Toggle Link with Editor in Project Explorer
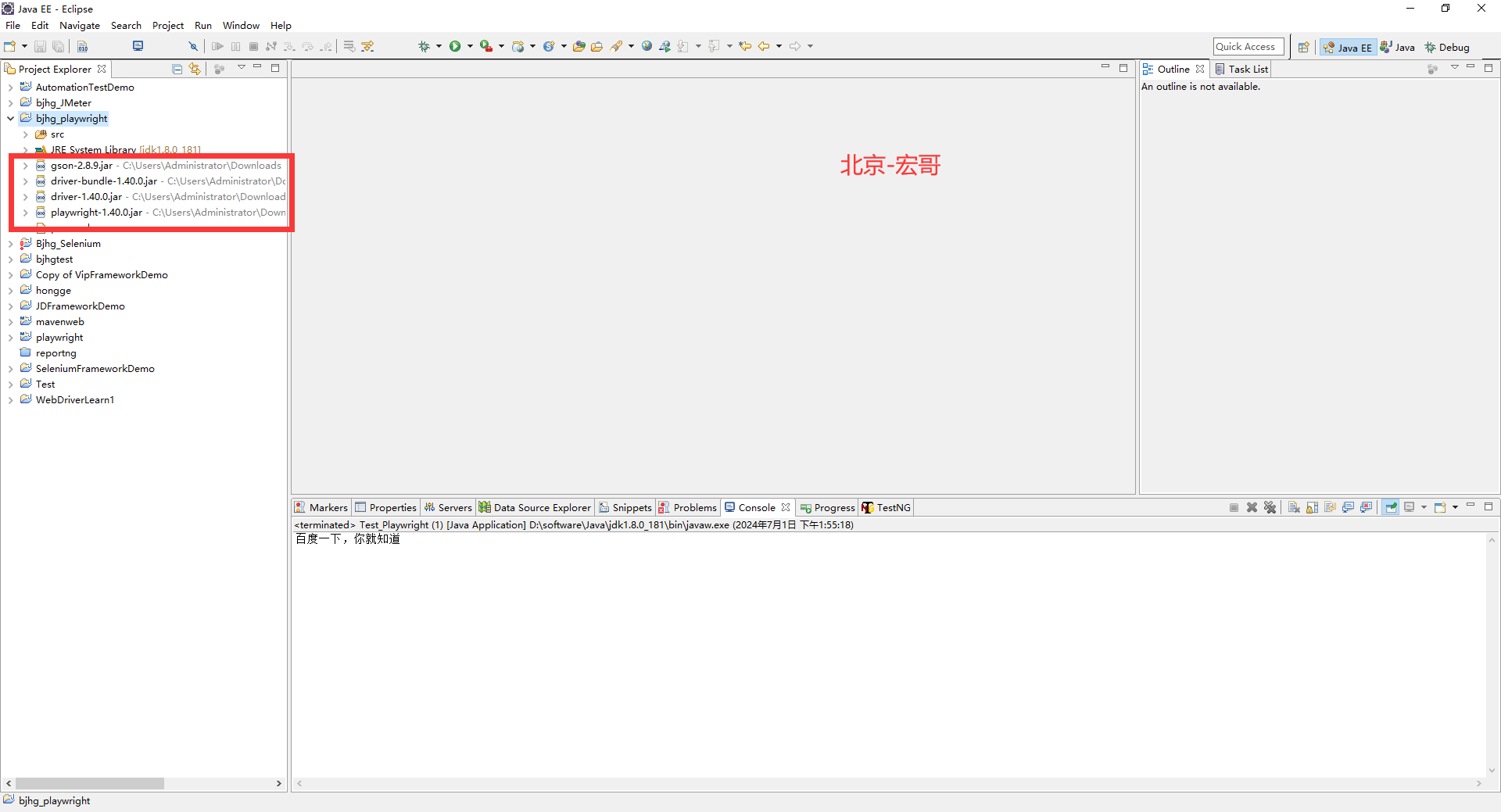The width and height of the screenshot is (1501, 812). (195, 70)
